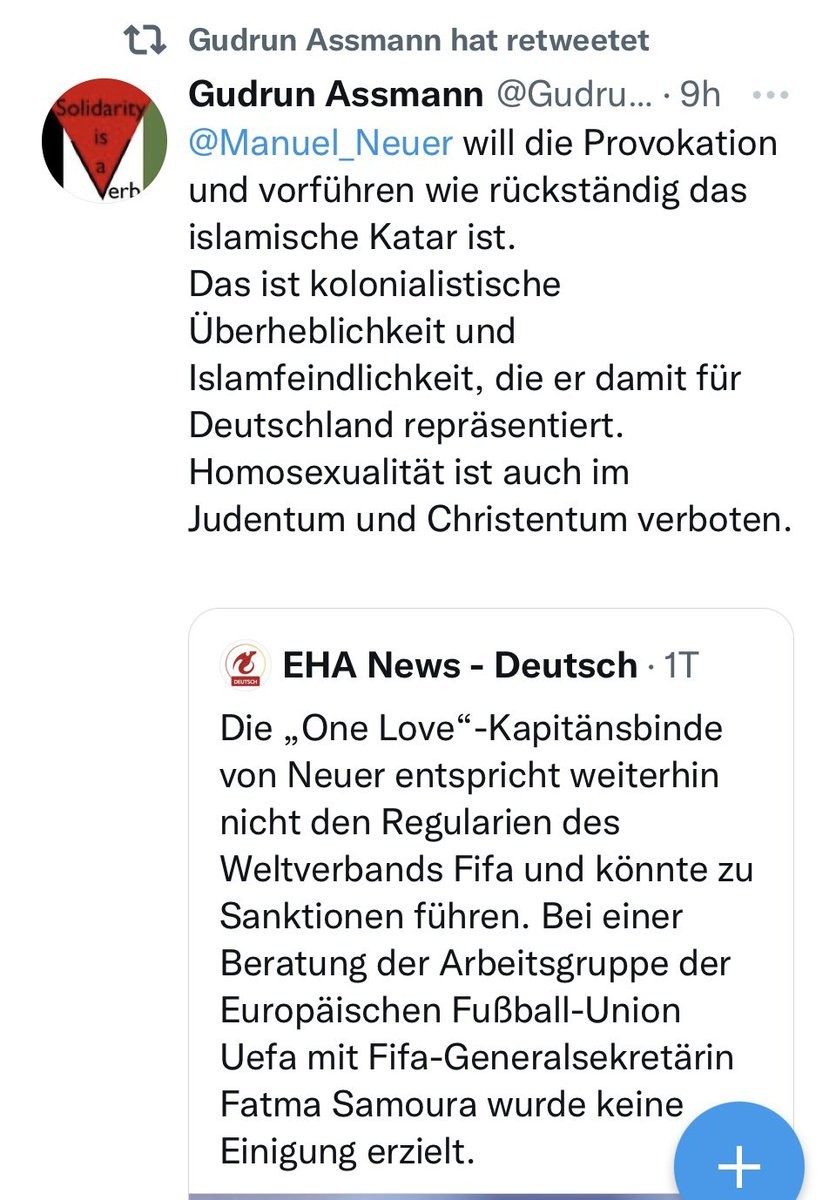Tap the "Einigung erzielt." closing line
The width and height of the screenshot is (836, 1200).
tap(347, 1151)
